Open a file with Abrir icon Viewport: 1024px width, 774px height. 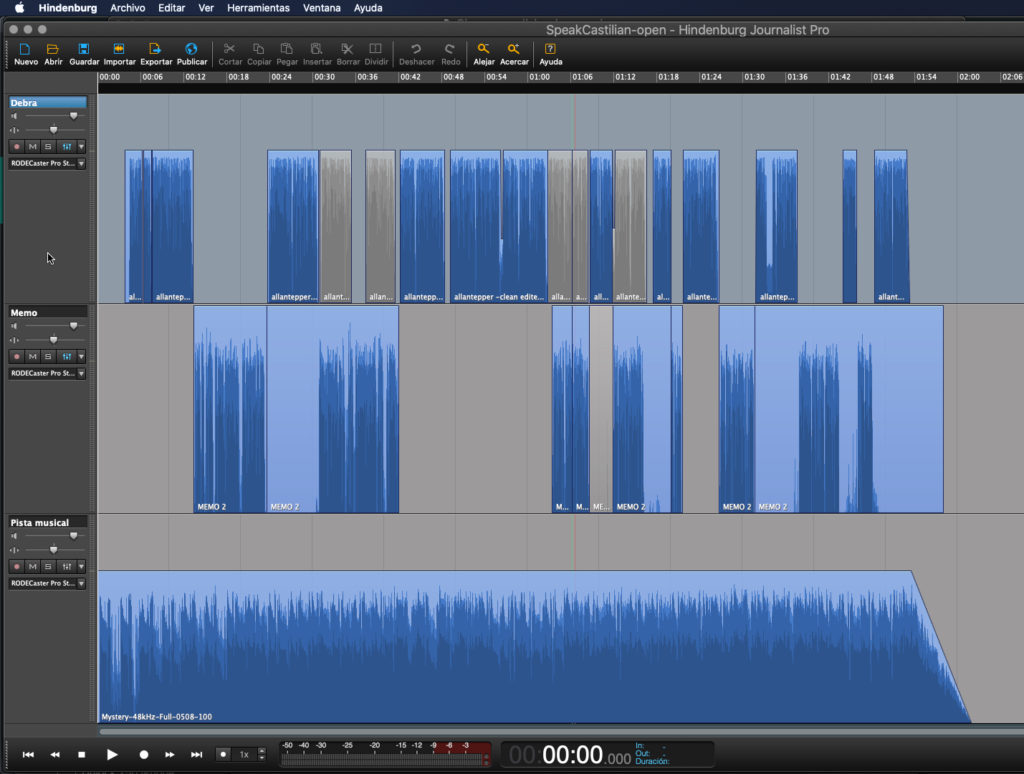tap(53, 54)
